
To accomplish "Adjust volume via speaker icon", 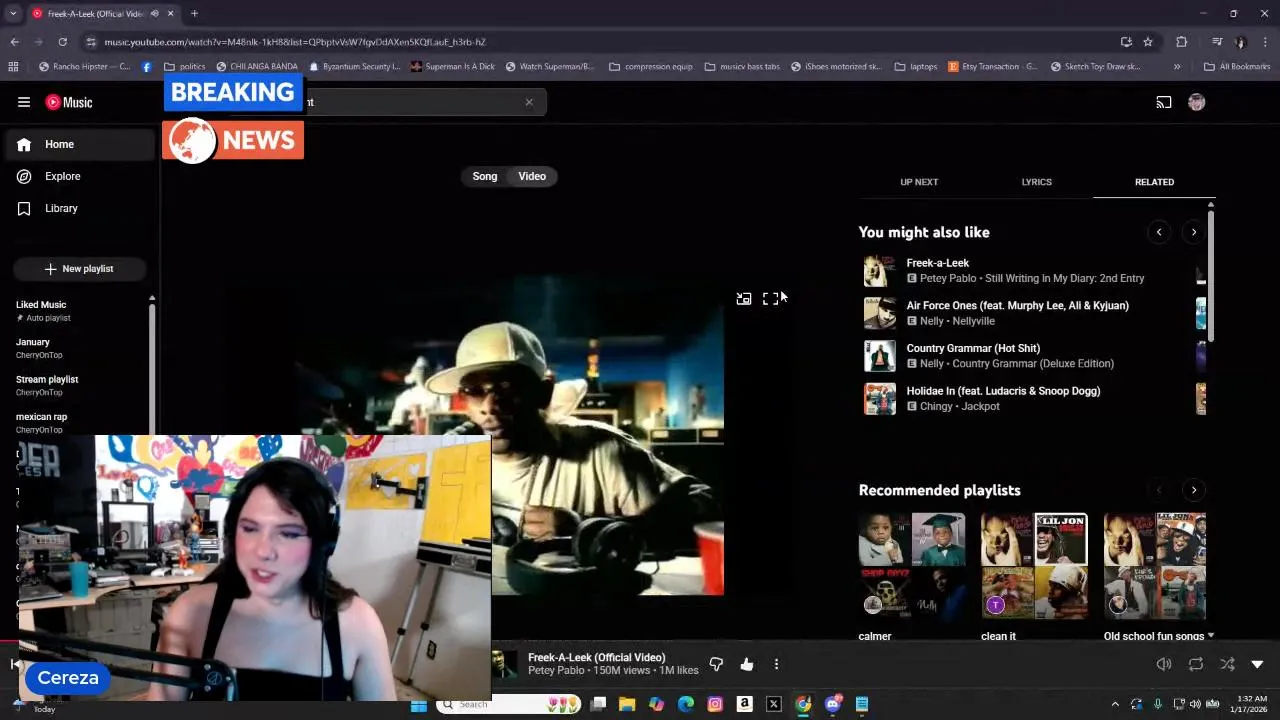I will pyautogui.click(x=1164, y=664).
